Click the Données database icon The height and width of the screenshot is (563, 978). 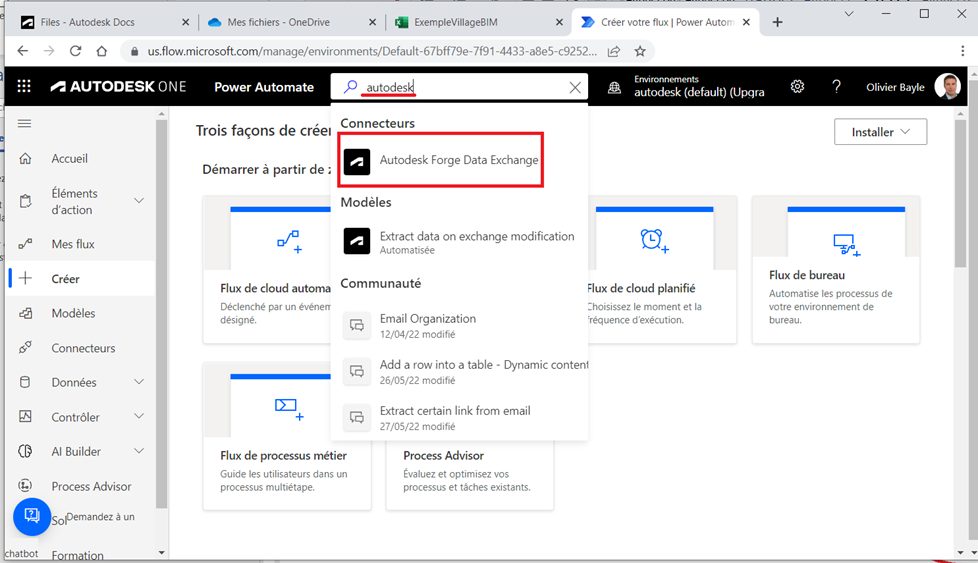25,382
